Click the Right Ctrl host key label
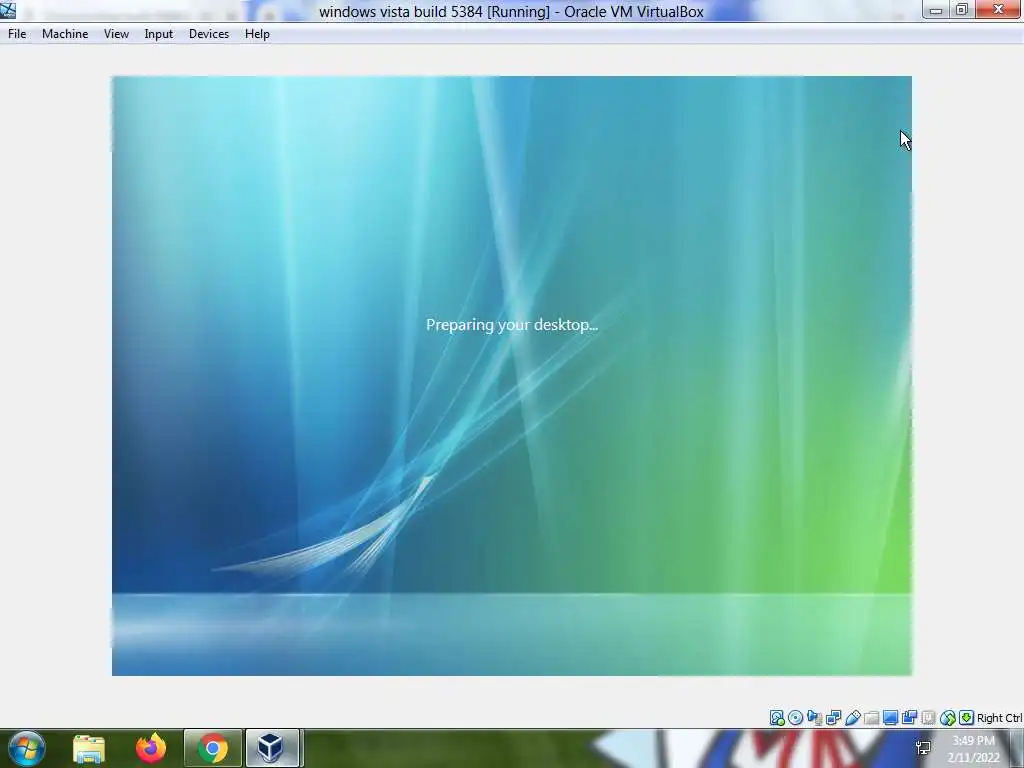1024x768 pixels. (999, 718)
